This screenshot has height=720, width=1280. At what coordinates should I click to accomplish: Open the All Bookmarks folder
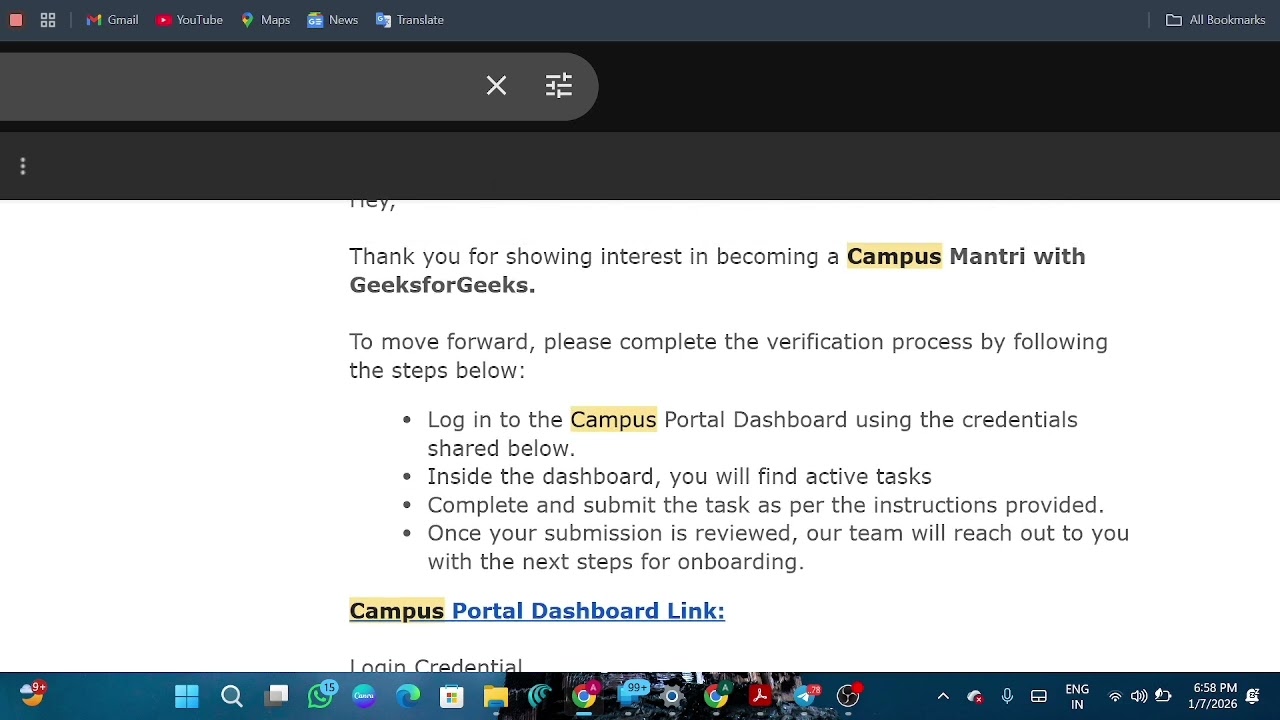(1216, 20)
